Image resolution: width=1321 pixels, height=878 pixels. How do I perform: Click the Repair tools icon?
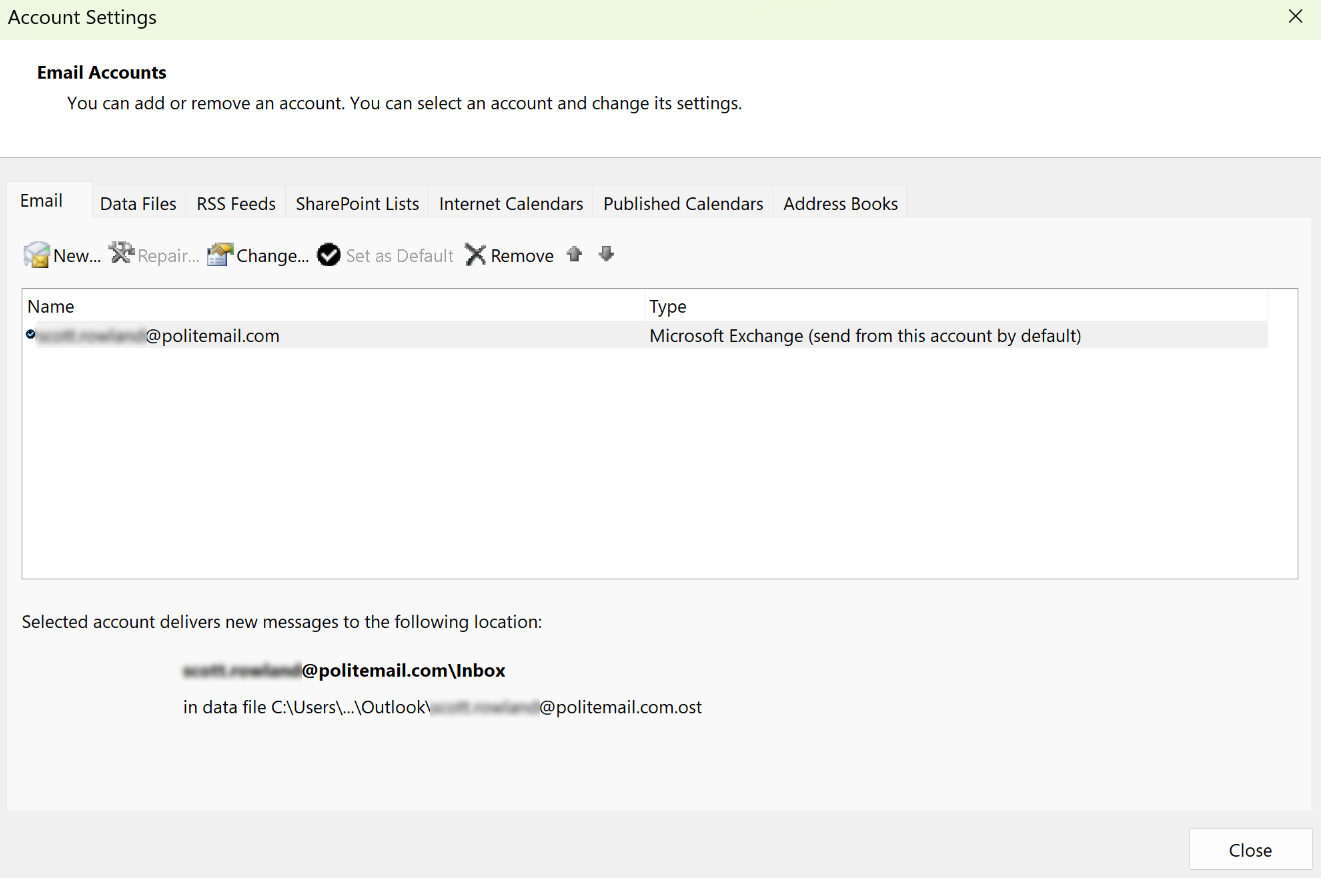pyautogui.click(x=122, y=254)
